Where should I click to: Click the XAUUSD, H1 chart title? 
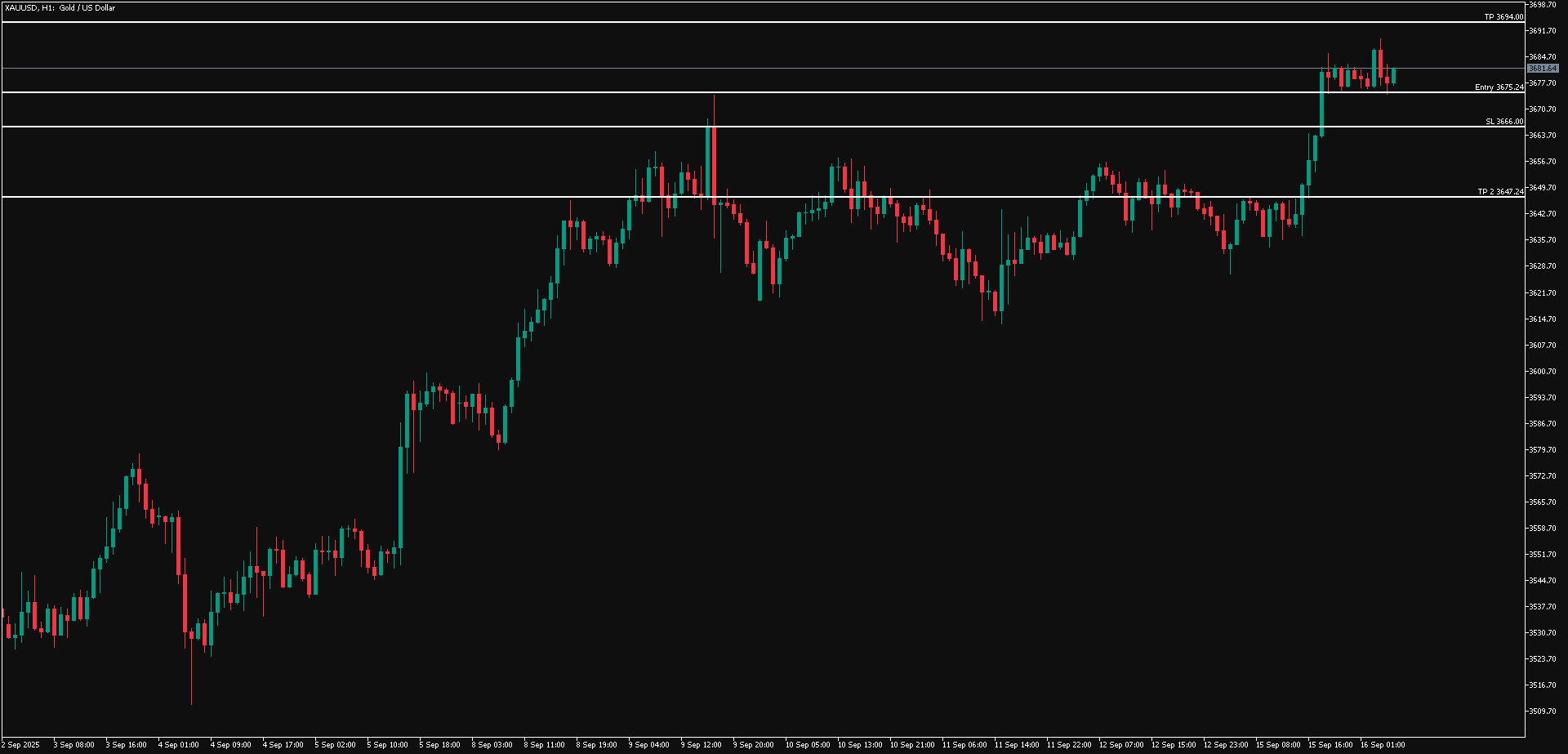[x=60, y=8]
